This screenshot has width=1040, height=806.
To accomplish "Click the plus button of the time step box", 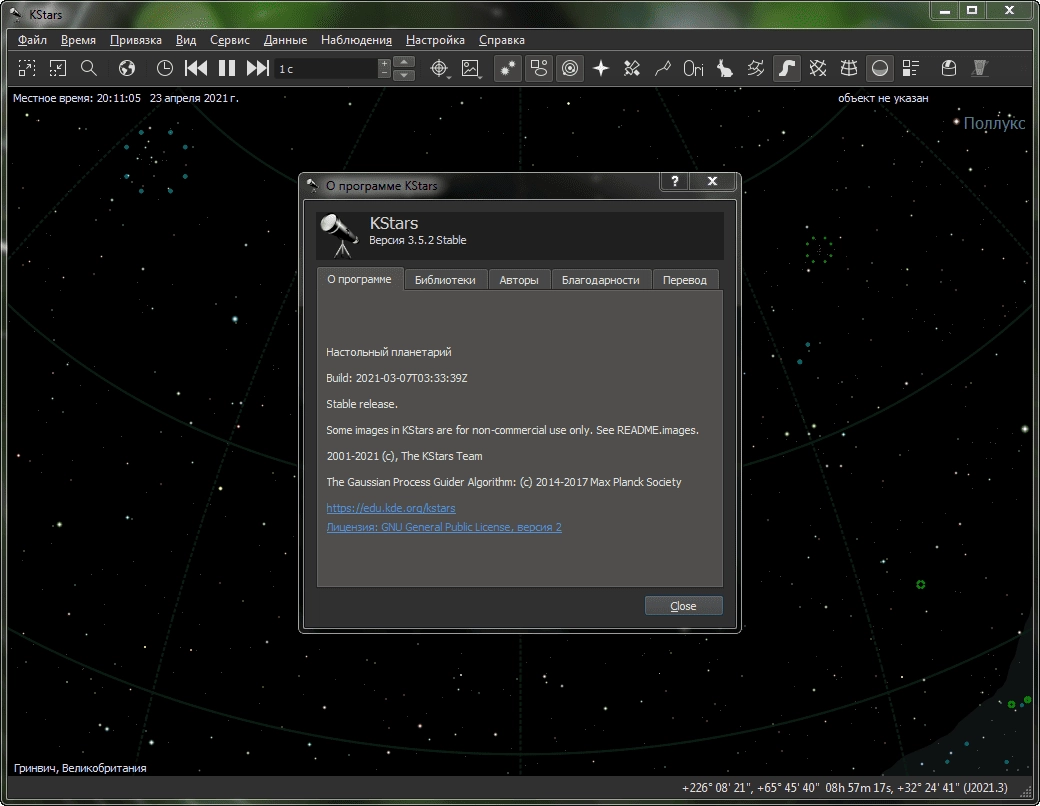I will click(x=384, y=64).
